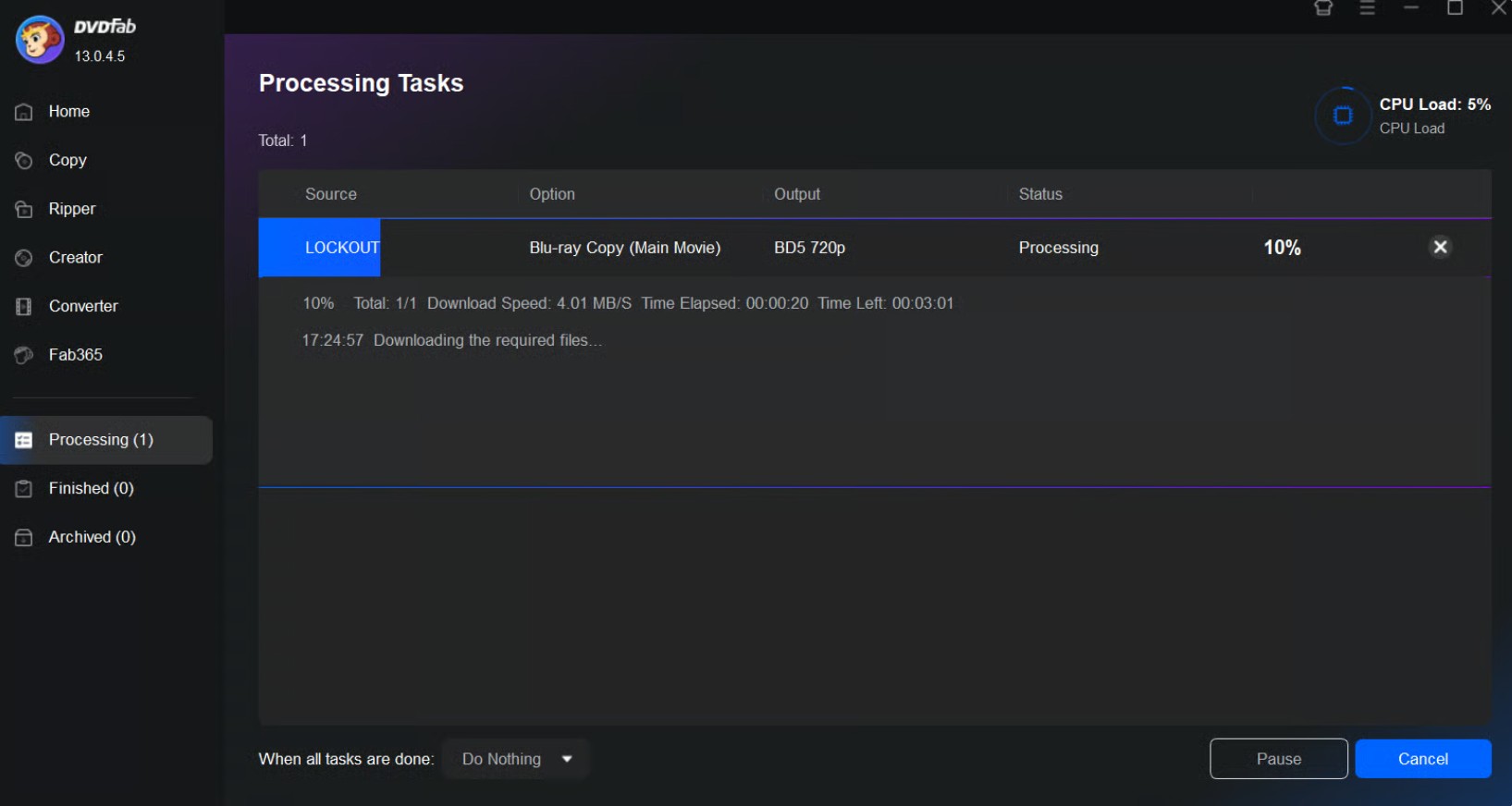
Task: Click the Status column header
Action: coord(1040,194)
